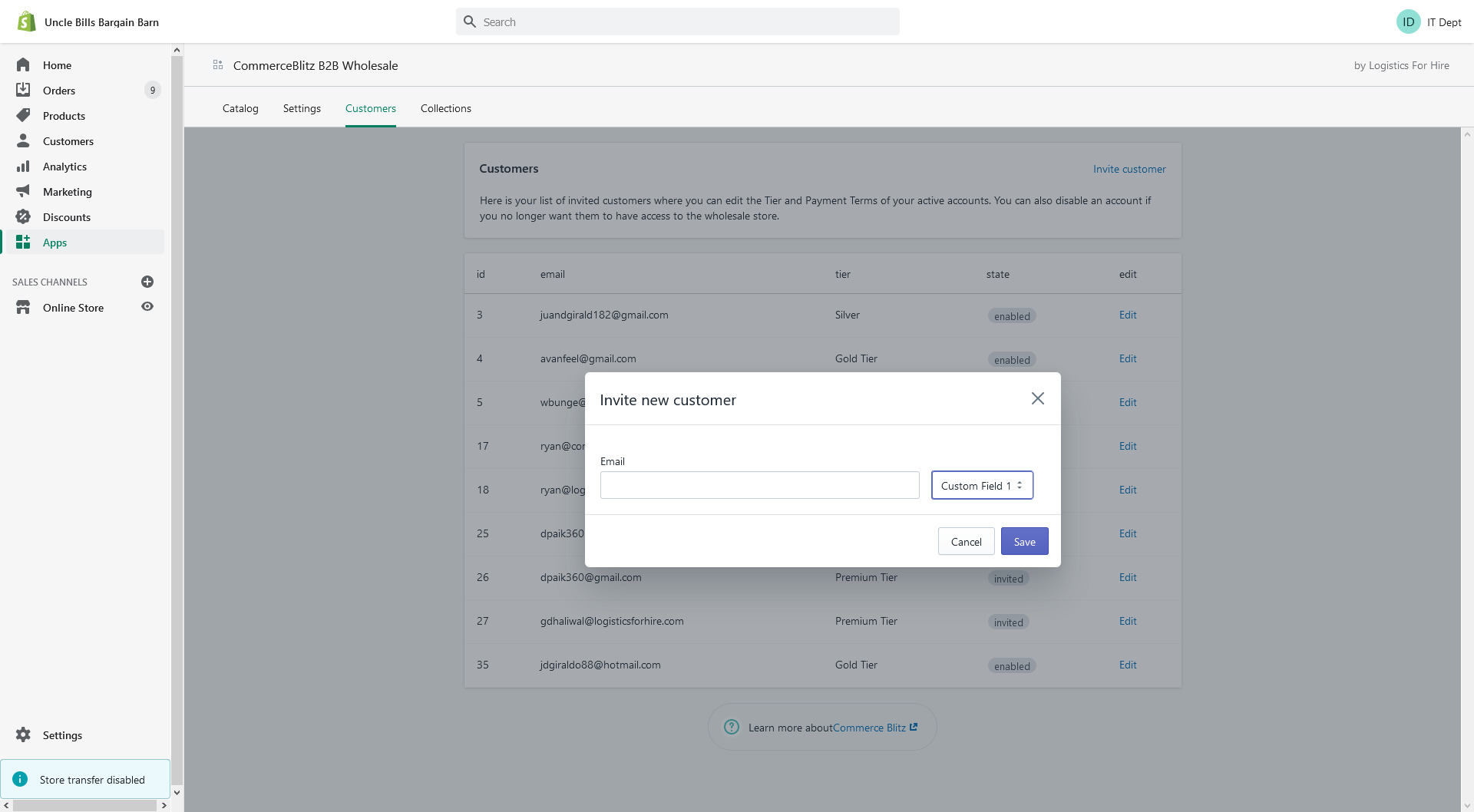
Task: Click the Silver tier cell
Action: (848, 315)
